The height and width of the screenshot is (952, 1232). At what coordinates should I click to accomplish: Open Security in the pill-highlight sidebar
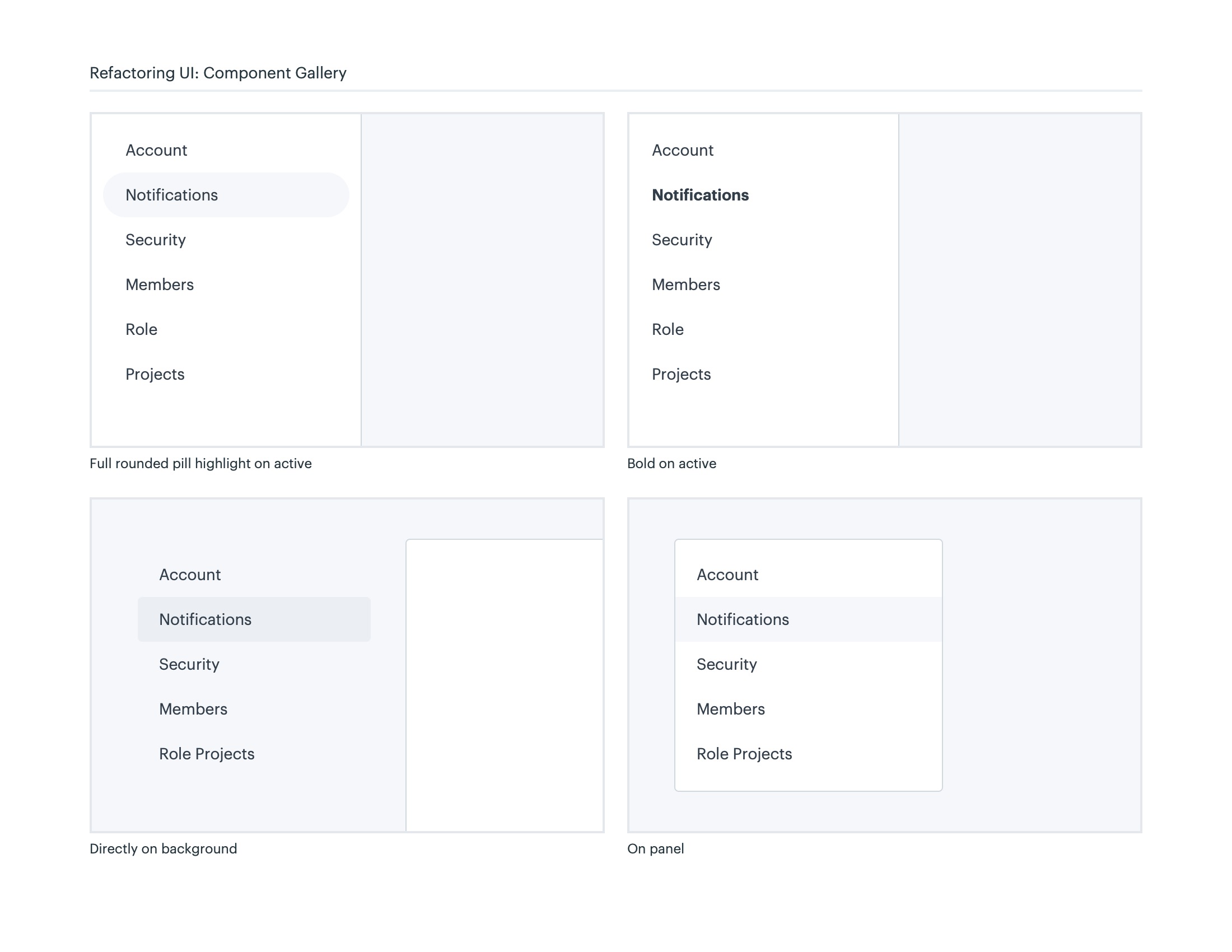click(156, 240)
